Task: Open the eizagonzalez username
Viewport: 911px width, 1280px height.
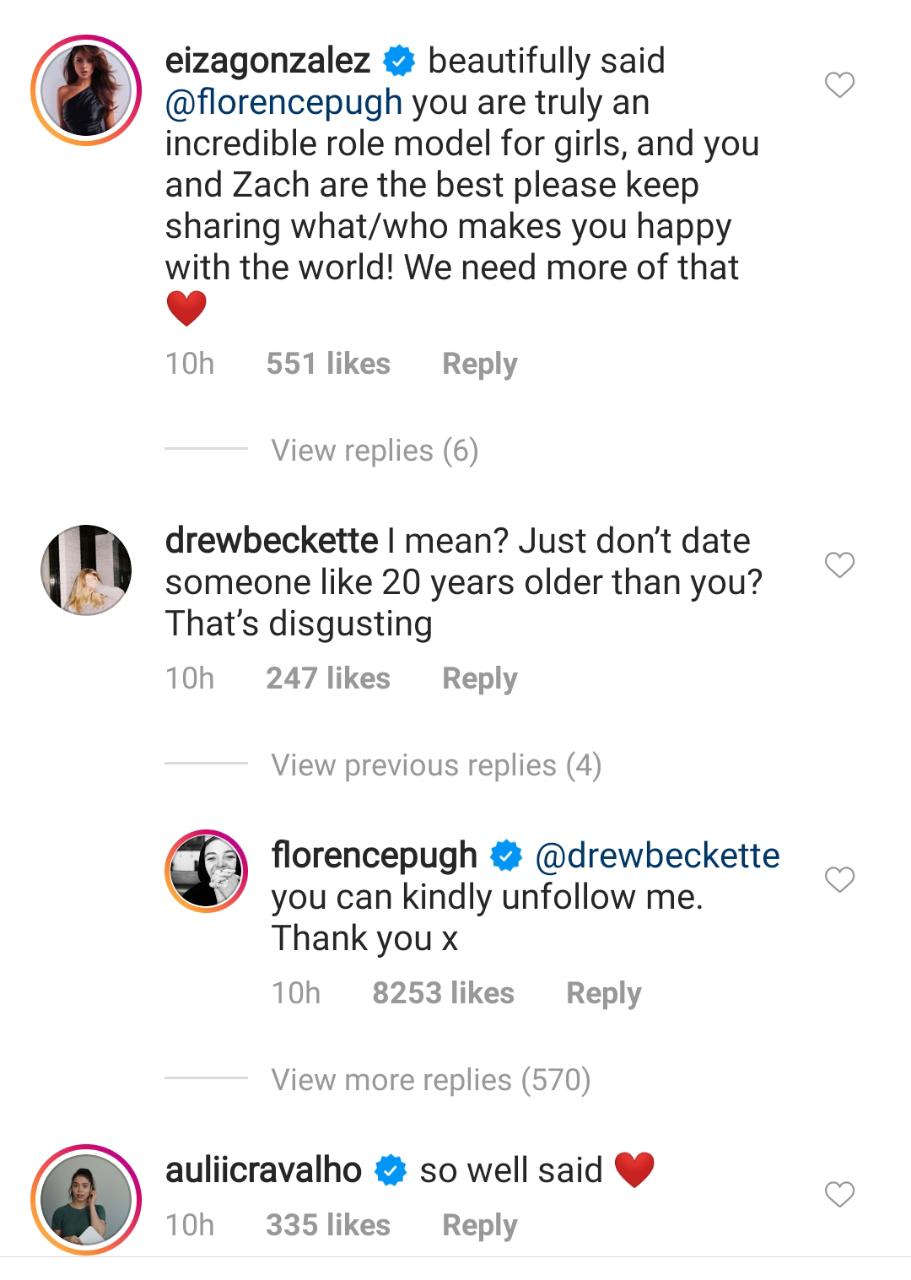Action: coord(267,61)
